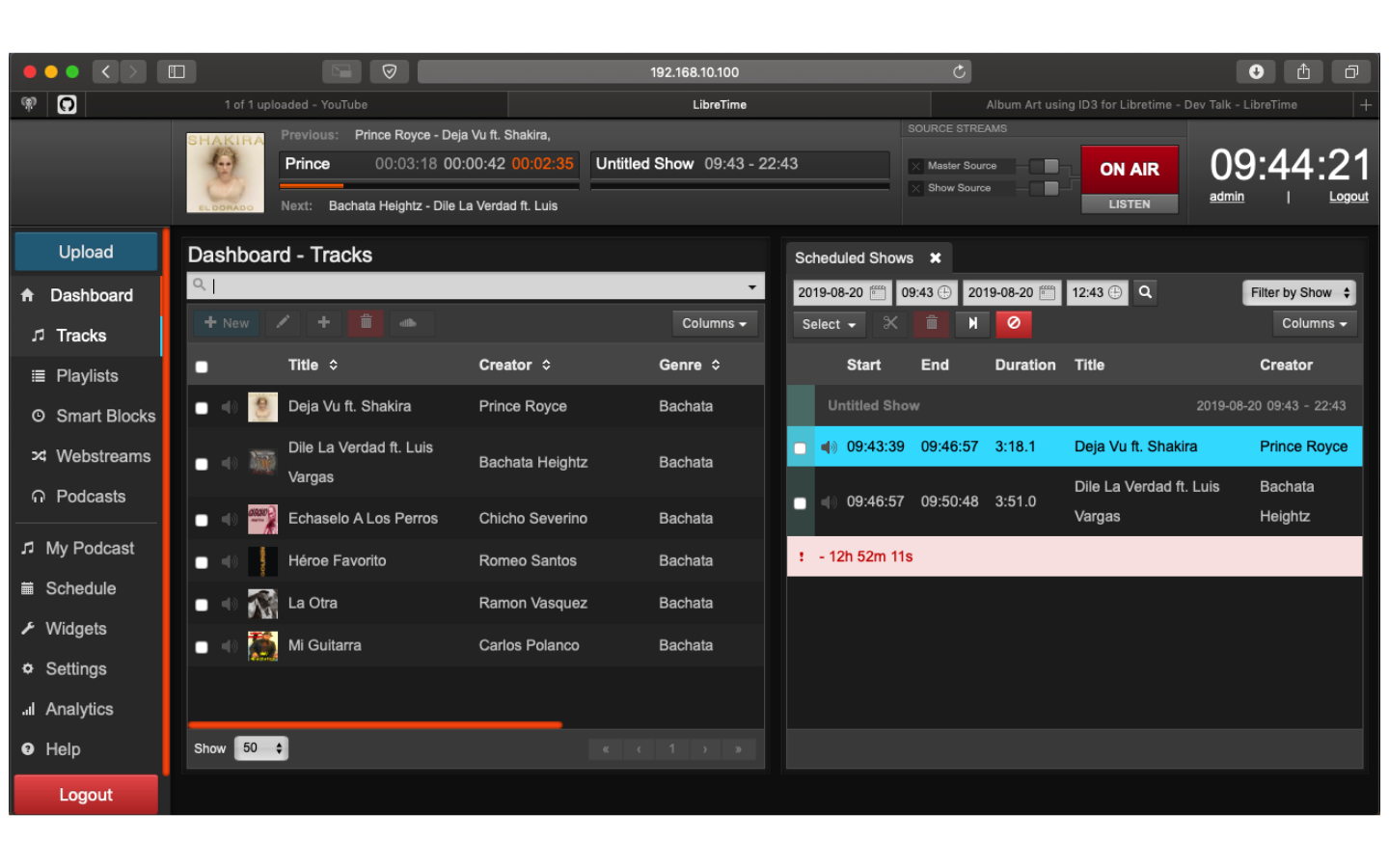1389x868 pixels.
Task: Click the browser reload icon
Action: [959, 71]
